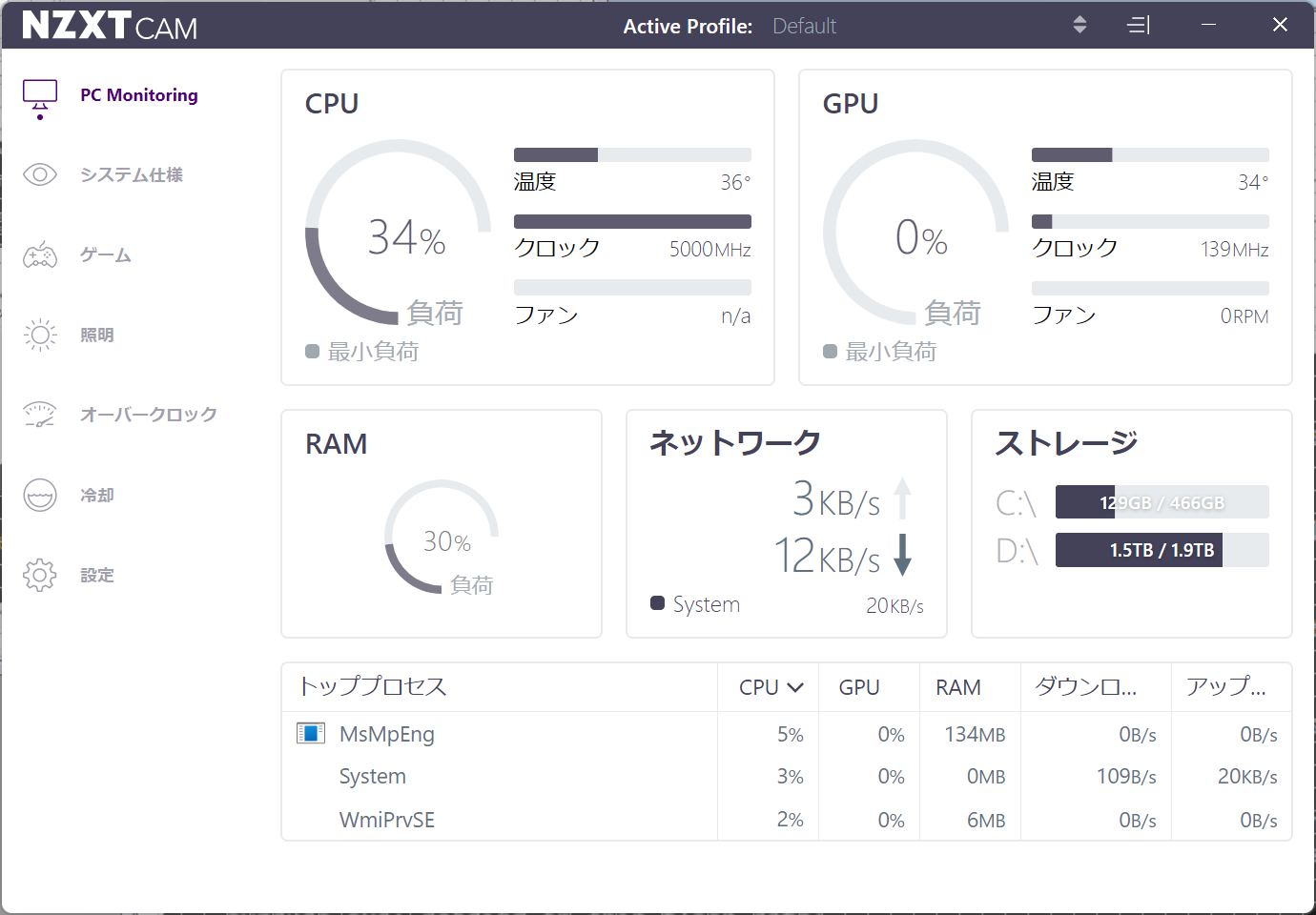Click the C:\ storage usage bar
The width and height of the screenshot is (1316, 915).
[1162, 502]
